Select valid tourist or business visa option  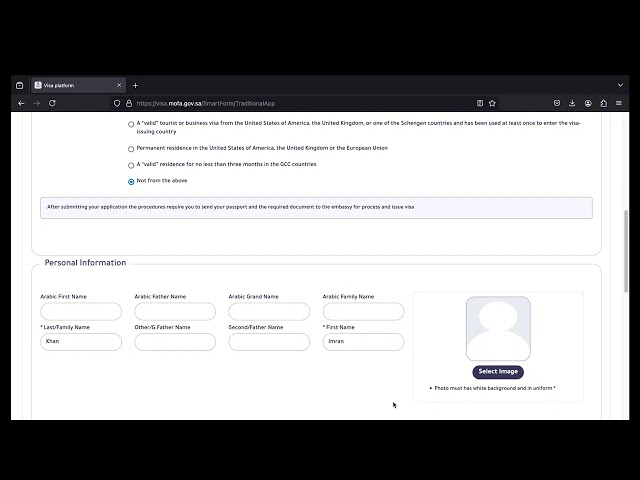click(x=131, y=124)
